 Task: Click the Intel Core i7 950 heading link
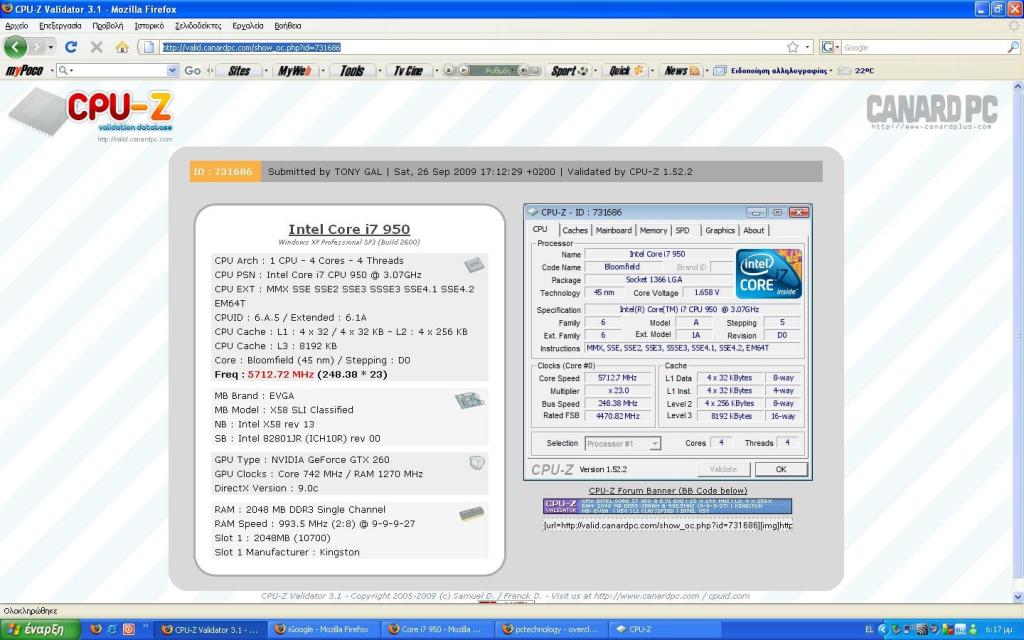349,229
